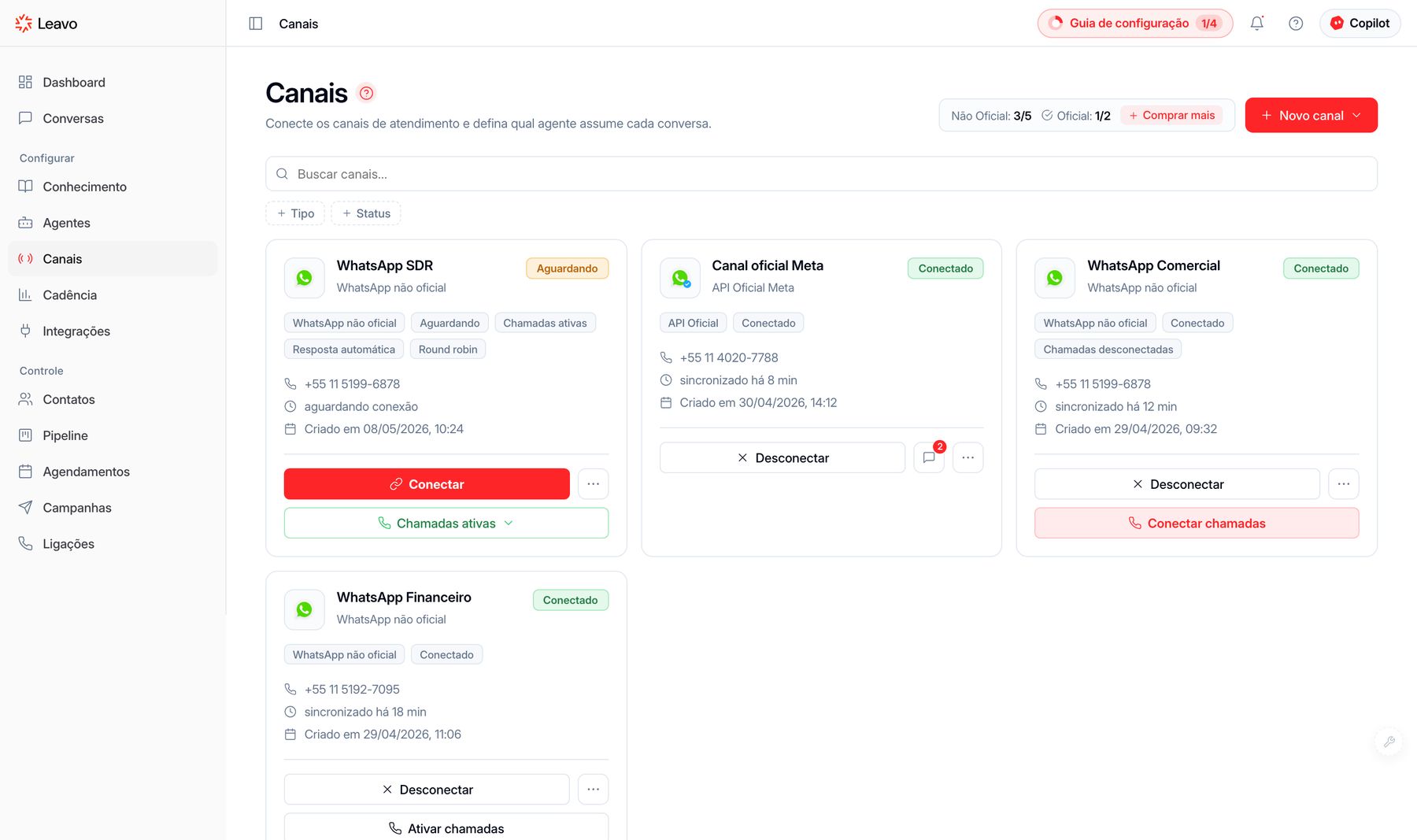Click the floating wrench tool icon
The height and width of the screenshot is (840, 1417).
pos(1389,742)
